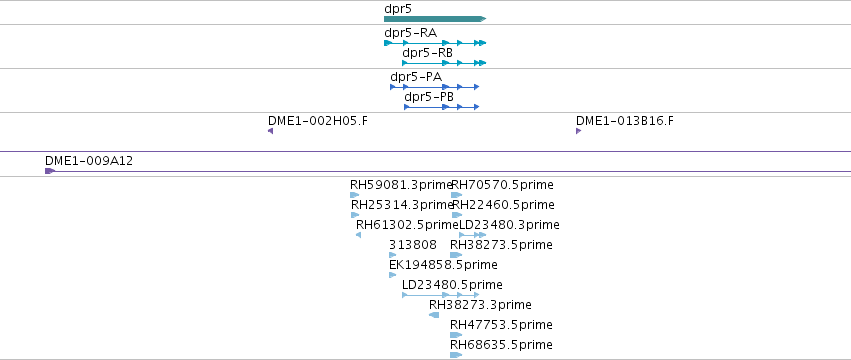Click the RH38273.5prime label

(x=501, y=245)
